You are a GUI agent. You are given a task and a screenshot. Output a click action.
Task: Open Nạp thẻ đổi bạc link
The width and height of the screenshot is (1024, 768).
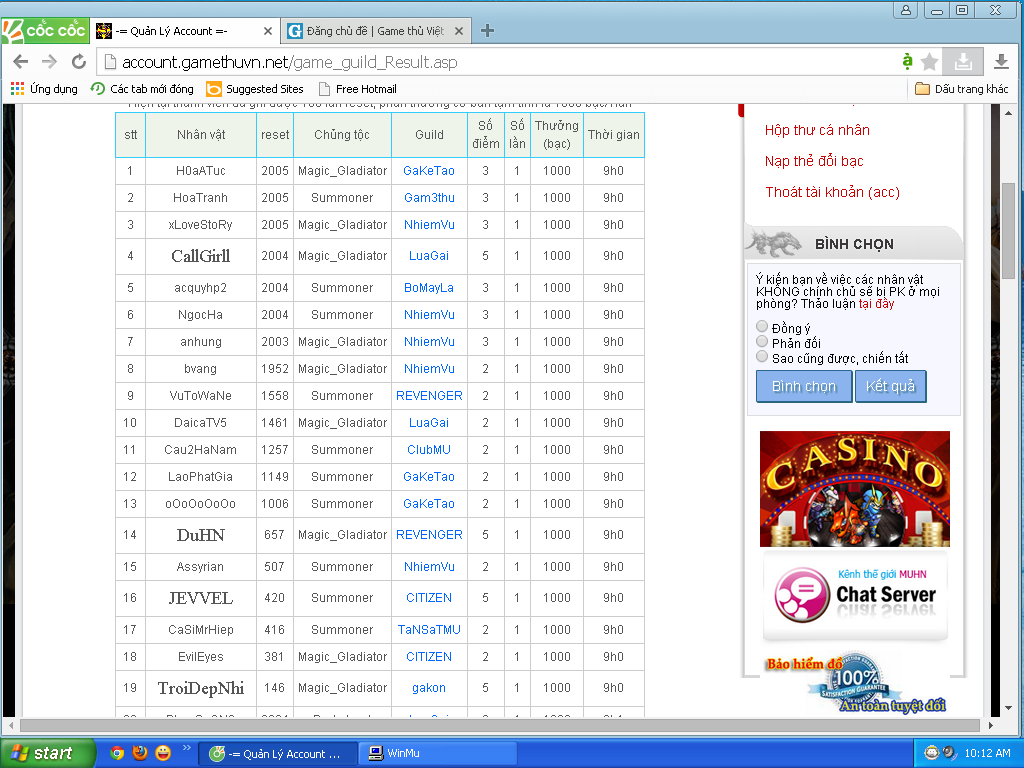(x=814, y=161)
